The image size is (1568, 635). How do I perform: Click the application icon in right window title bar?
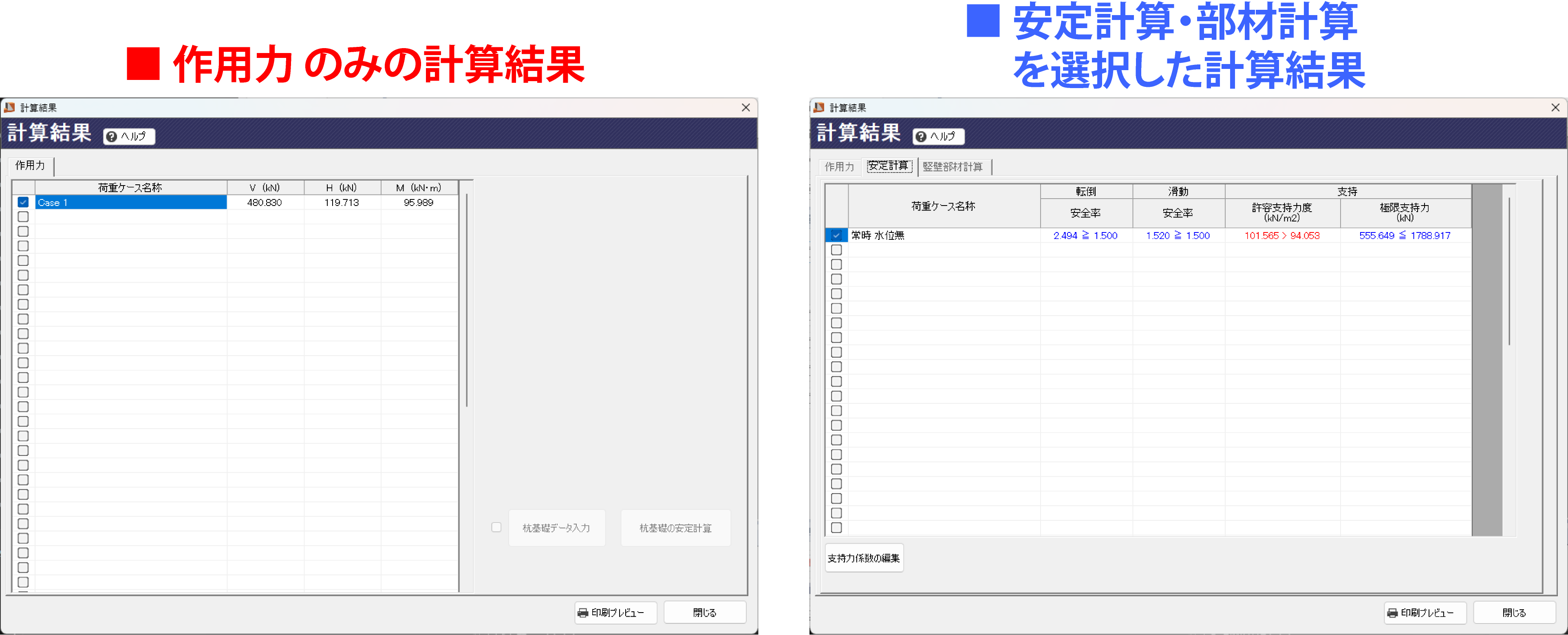(819, 108)
